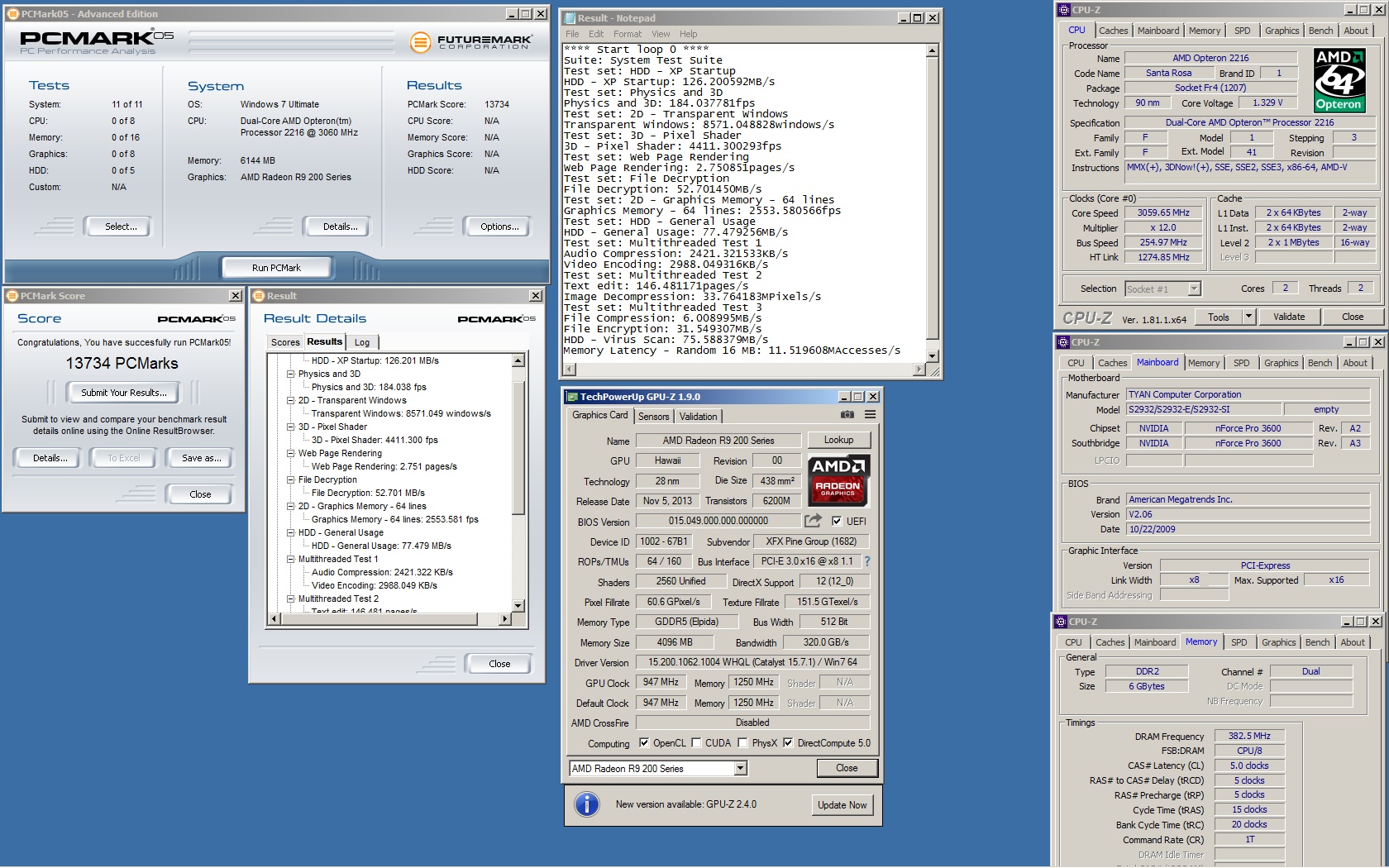This screenshot has height=868, width=1389.
Task: Collapse the Physics and 3D tree node
Action: [291, 374]
